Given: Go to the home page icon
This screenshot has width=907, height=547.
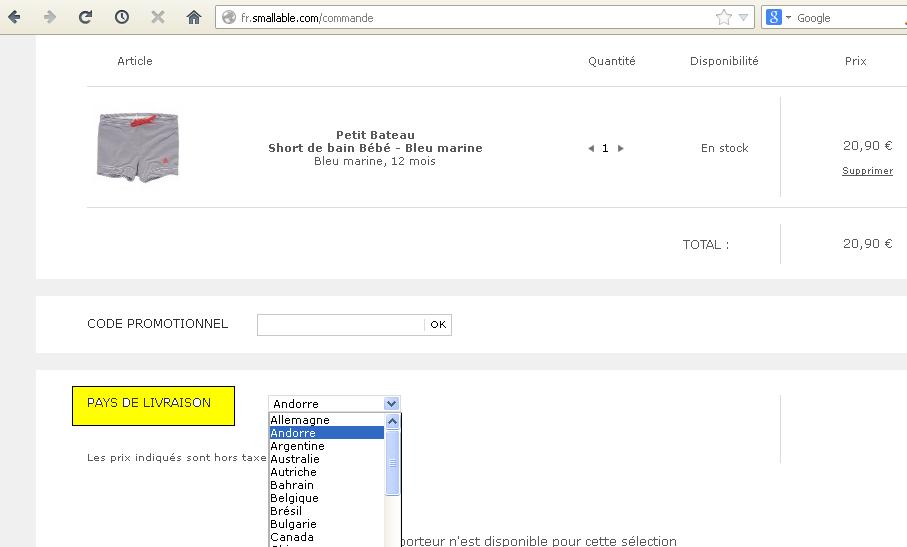Looking at the screenshot, I should 194,17.
